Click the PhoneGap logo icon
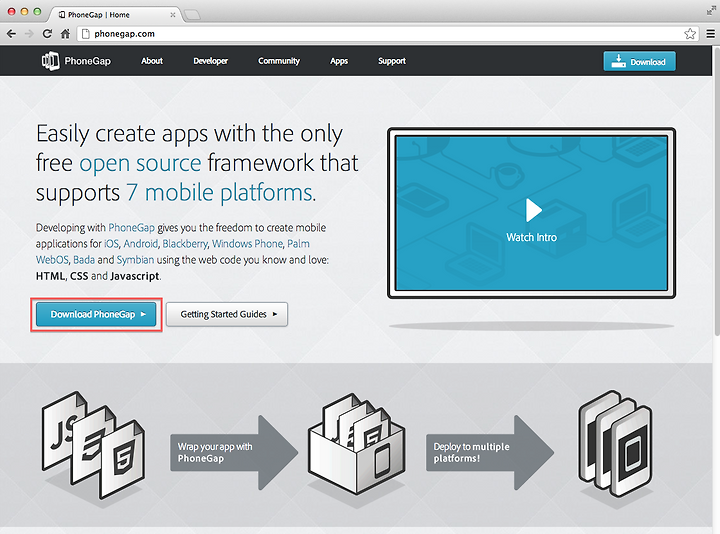The width and height of the screenshot is (720, 534). pos(51,61)
